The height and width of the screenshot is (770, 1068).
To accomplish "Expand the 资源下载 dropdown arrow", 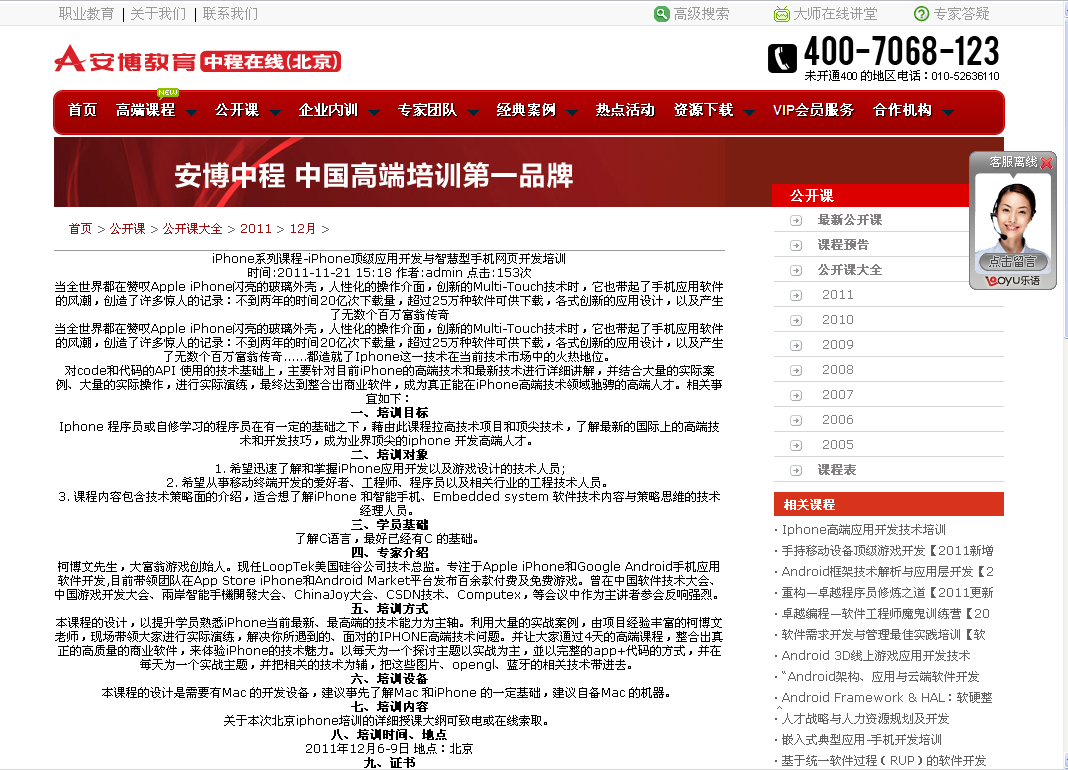I will coord(749,112).
